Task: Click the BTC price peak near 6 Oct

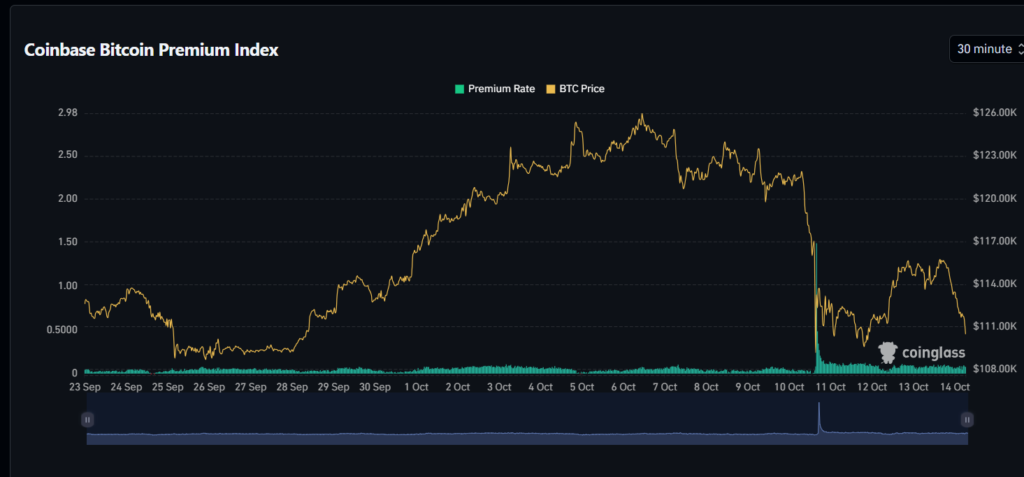Action: point(641,117)
